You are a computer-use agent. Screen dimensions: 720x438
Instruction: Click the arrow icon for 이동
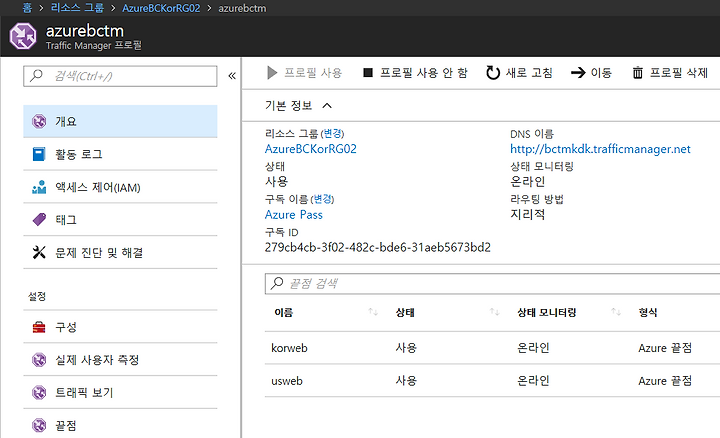click(x=578, y=73)
